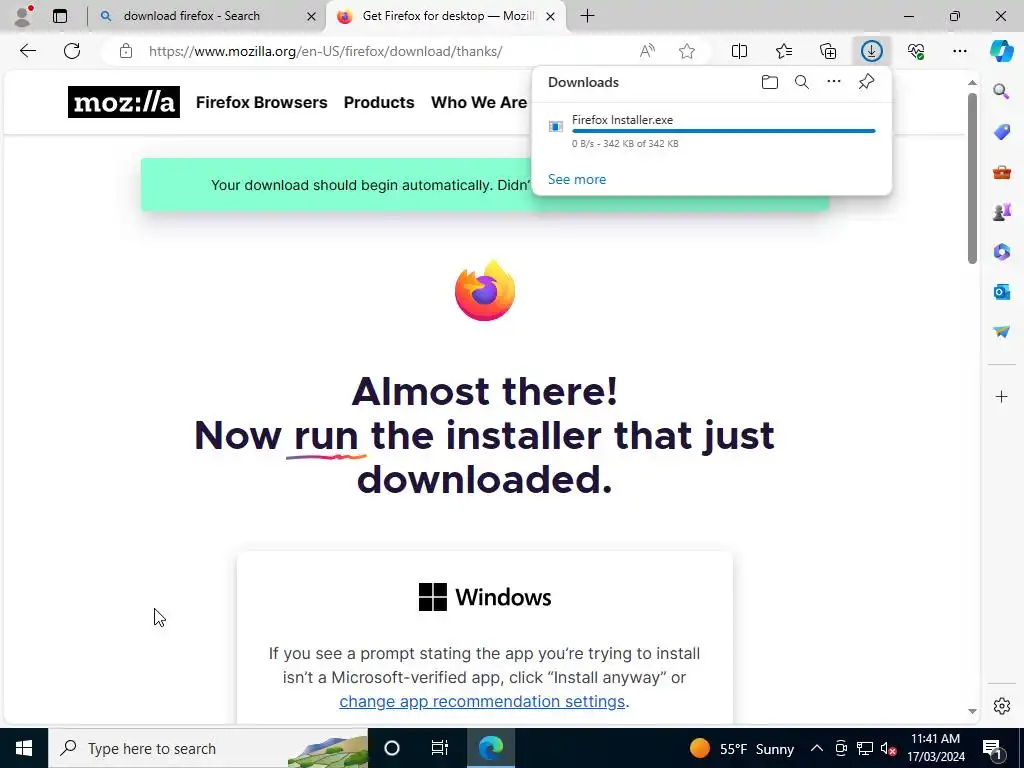Show hidden tray icons chevron

tap(817, 748)
